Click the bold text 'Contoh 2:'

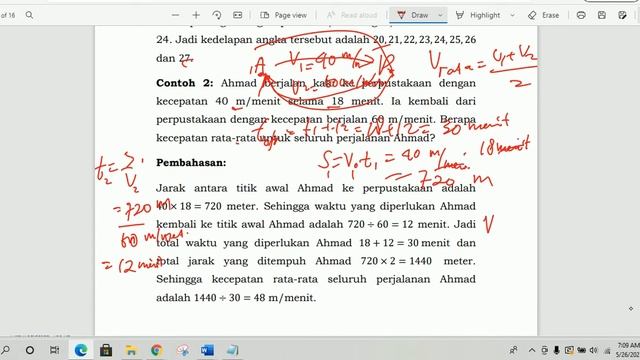[184, 83]
